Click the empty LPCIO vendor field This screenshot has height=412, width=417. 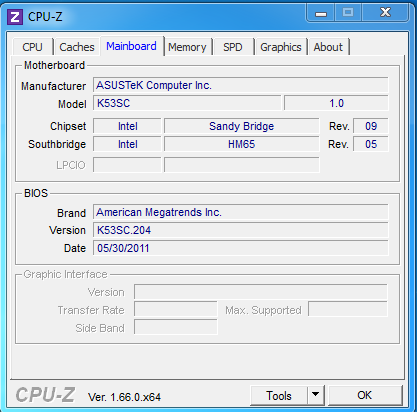pyautogui.click(x=127, y=165)
